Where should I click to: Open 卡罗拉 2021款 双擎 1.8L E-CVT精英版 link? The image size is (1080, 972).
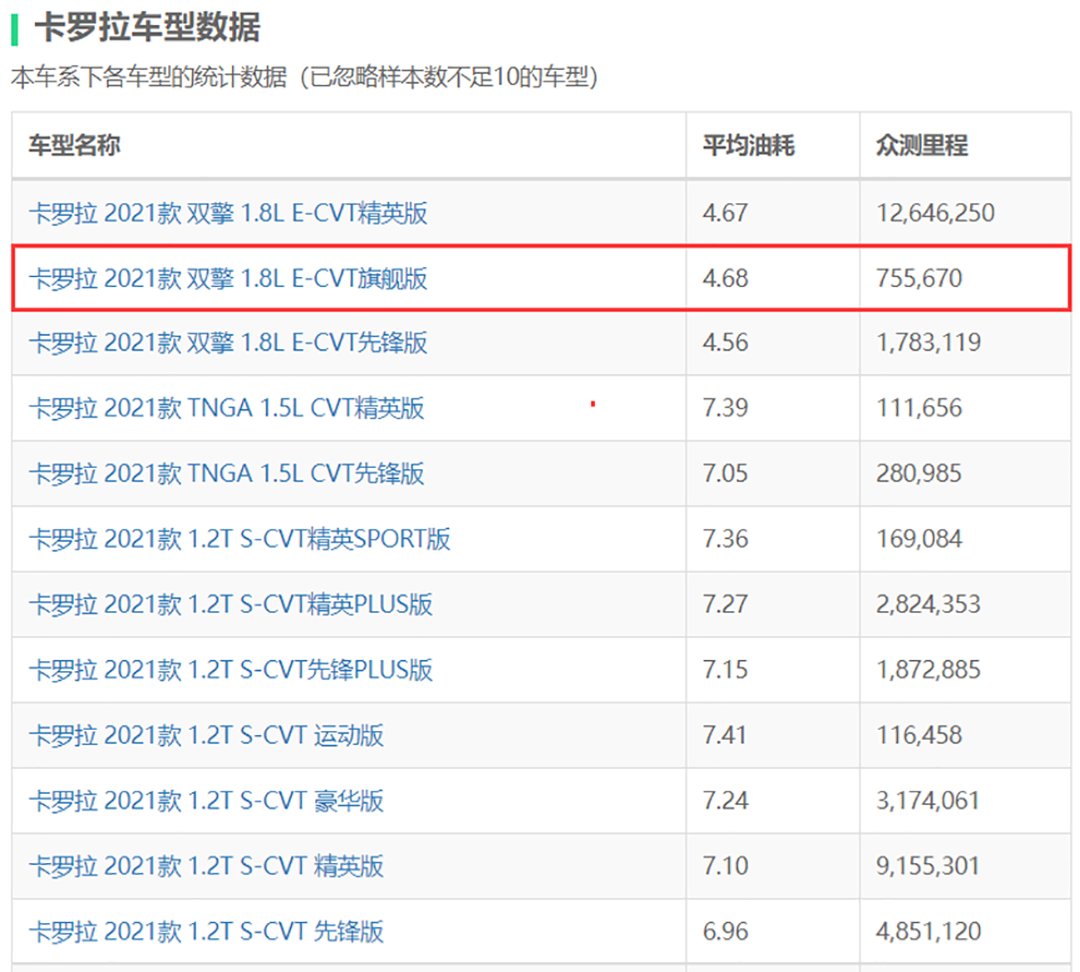(228, 212)
